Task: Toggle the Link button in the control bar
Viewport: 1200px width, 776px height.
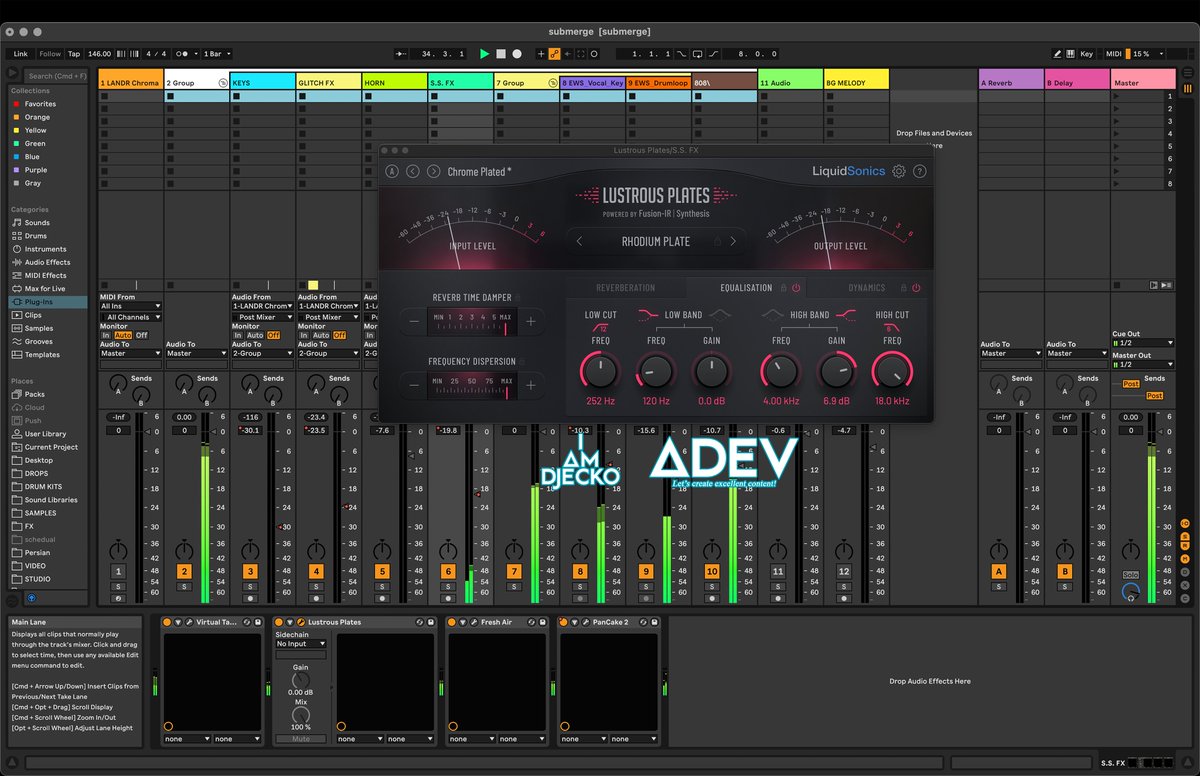Action: 21,54
